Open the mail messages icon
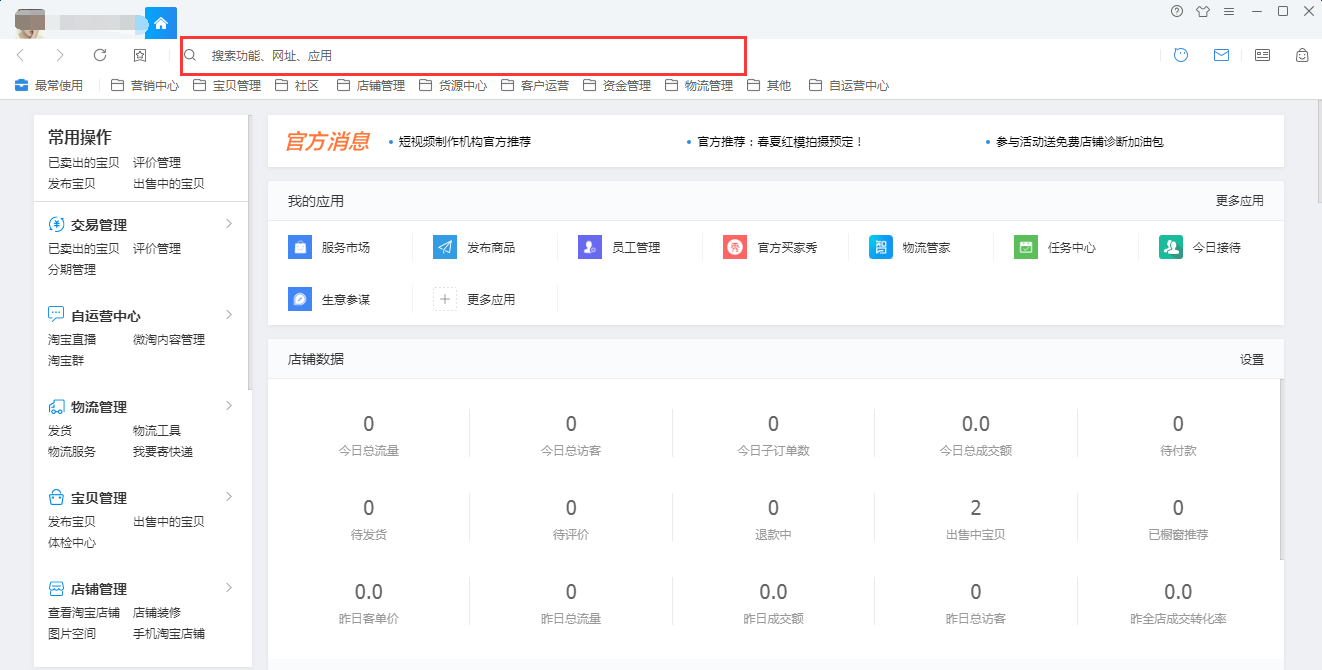Image resolution: width=1322 pixels, height=670 pixels. point(1221,55)
